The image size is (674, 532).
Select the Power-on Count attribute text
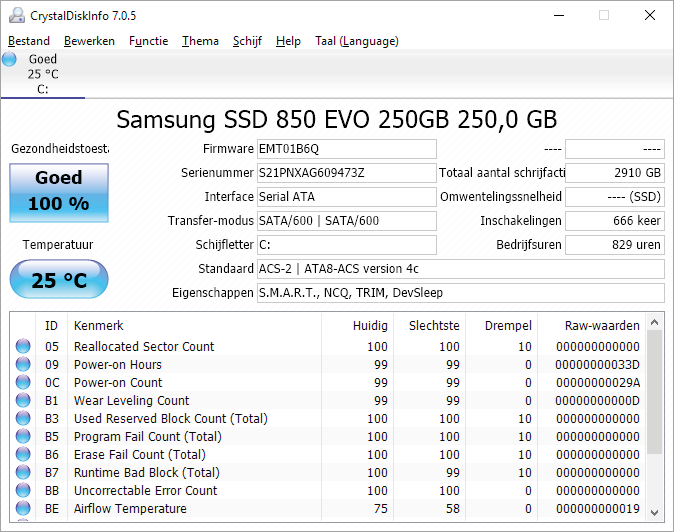[x=118, y=382]
